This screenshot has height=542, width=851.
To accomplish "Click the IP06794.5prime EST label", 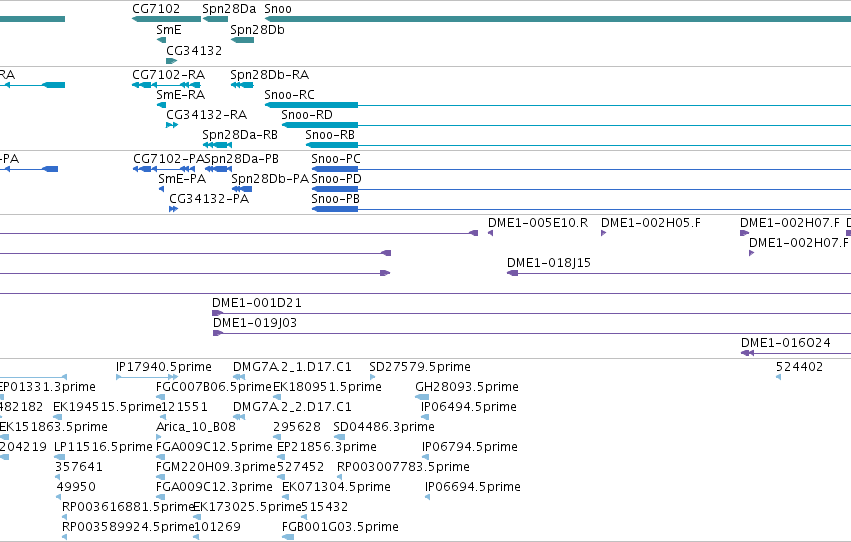I will 469,447.
